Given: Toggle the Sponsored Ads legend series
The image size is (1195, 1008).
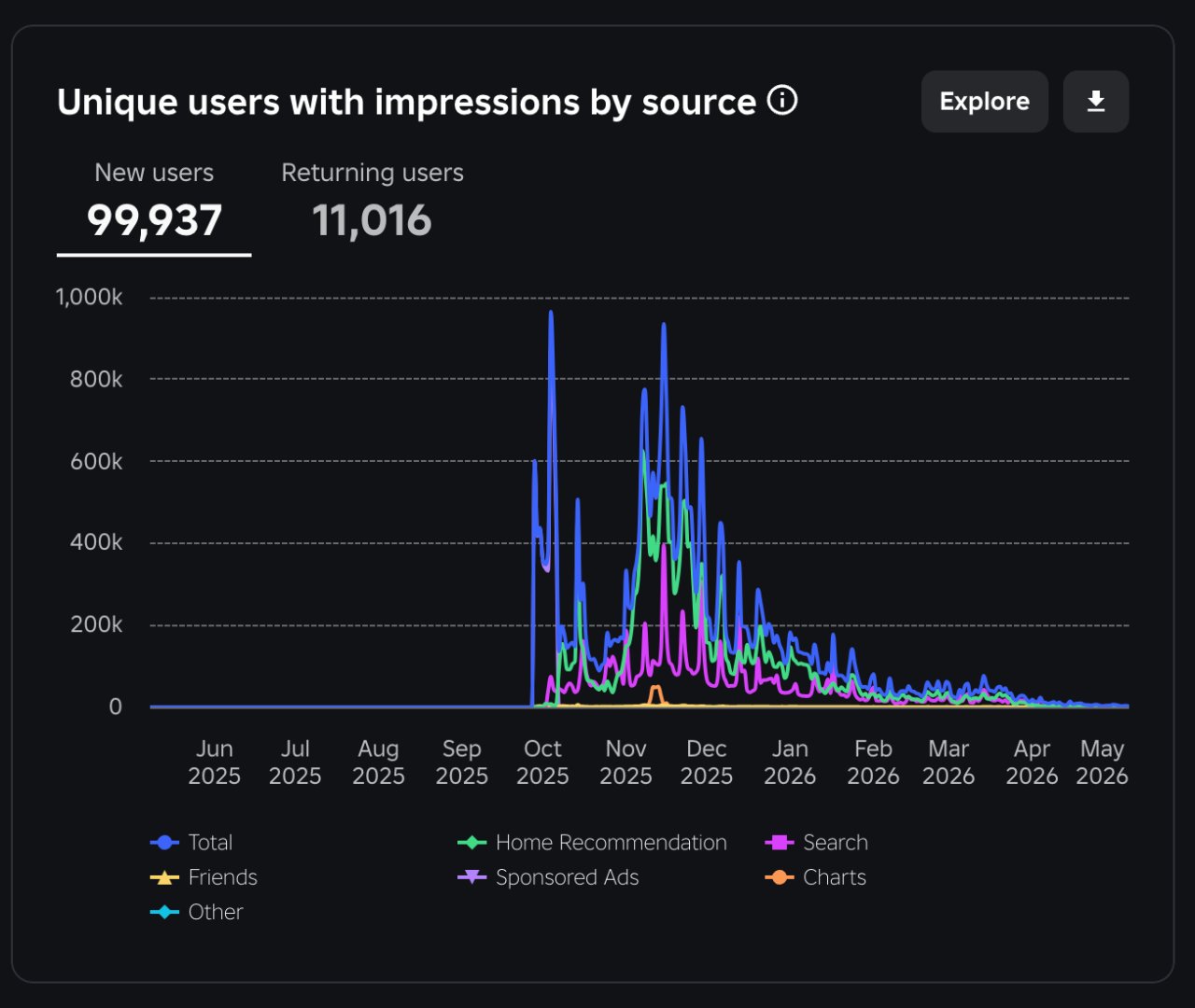Looking at the screenshot, I should [548, 877].
